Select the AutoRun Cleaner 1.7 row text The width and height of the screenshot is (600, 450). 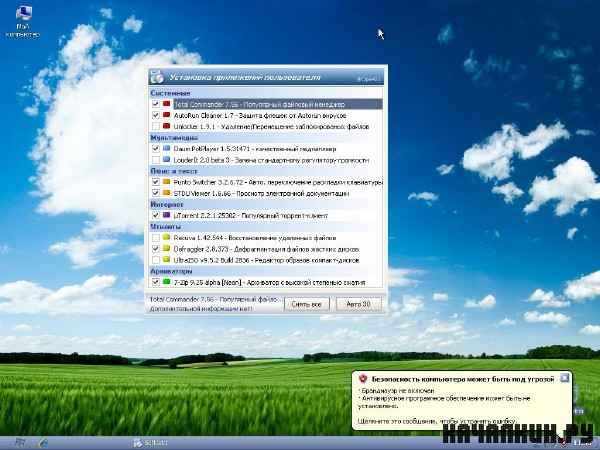[260, 115]
